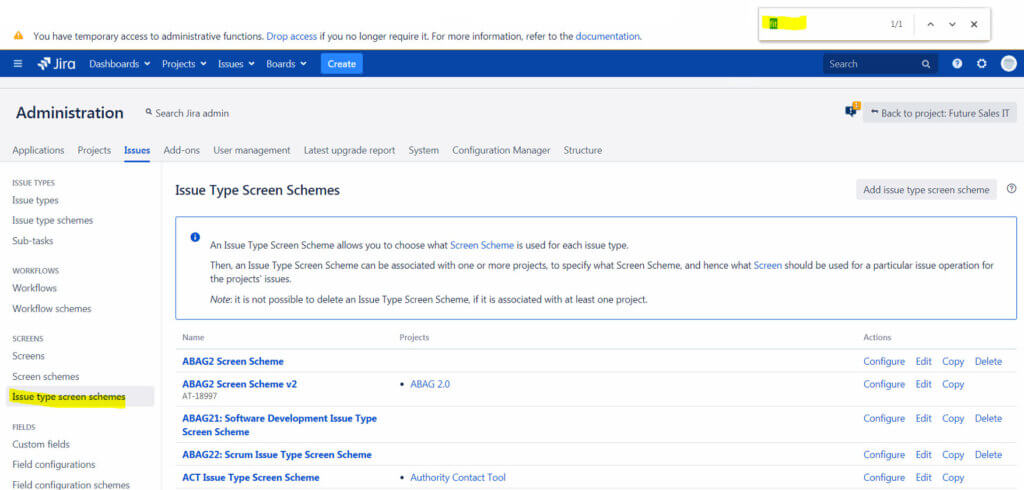The image size is (1024, 490).
Task: Open ABAG21: Software Development Issue Type Screen Scheme
Action: 280,425
